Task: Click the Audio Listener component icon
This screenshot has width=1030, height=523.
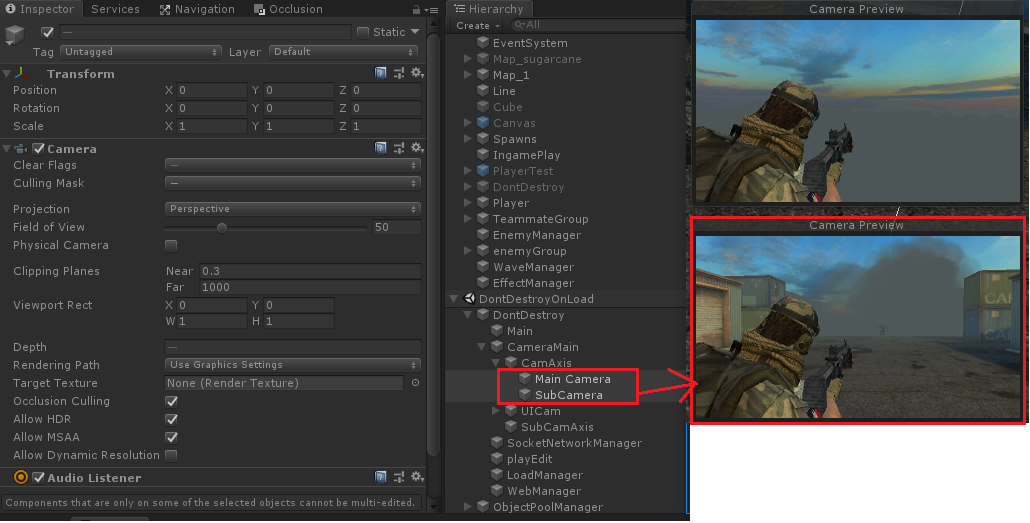Action: click(21, 478)
